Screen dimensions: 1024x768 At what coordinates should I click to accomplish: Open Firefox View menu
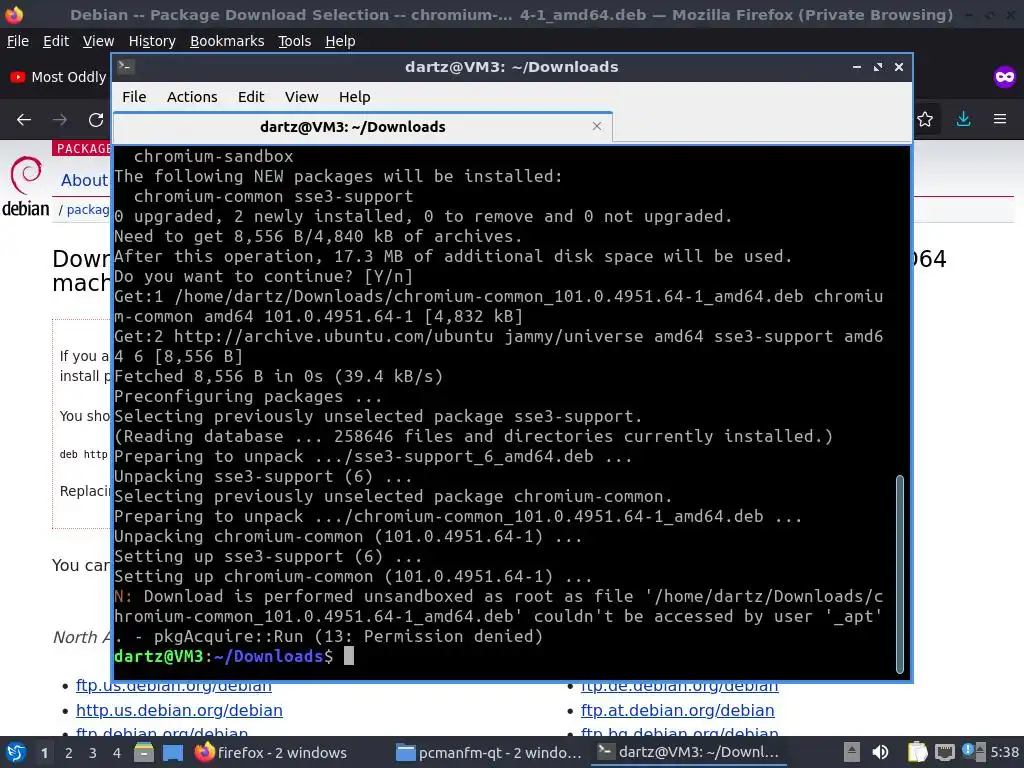[x=98, y=41]
